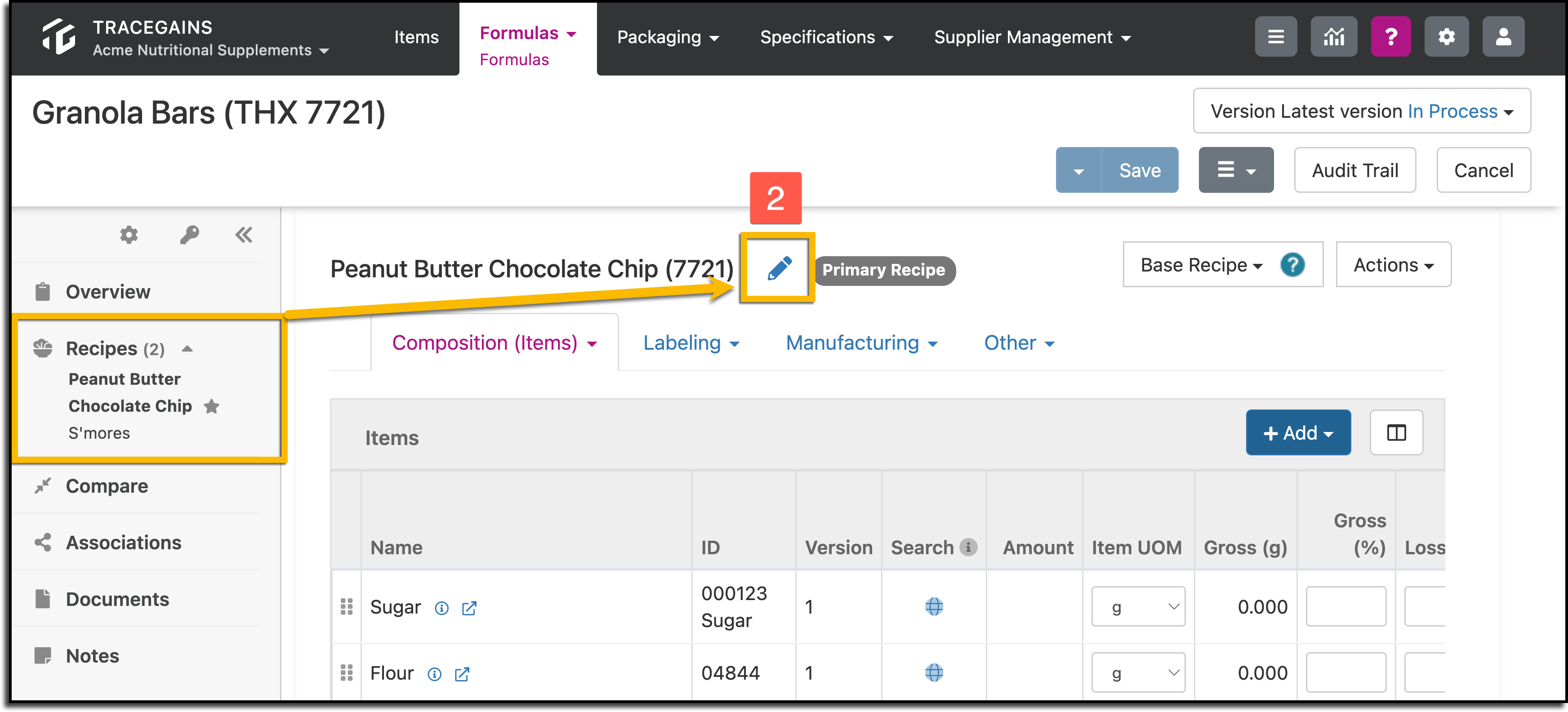This screenshot has width=1568, height=712.
Task: Click the Audit Trail button
Action: (x=1354, y=170)
